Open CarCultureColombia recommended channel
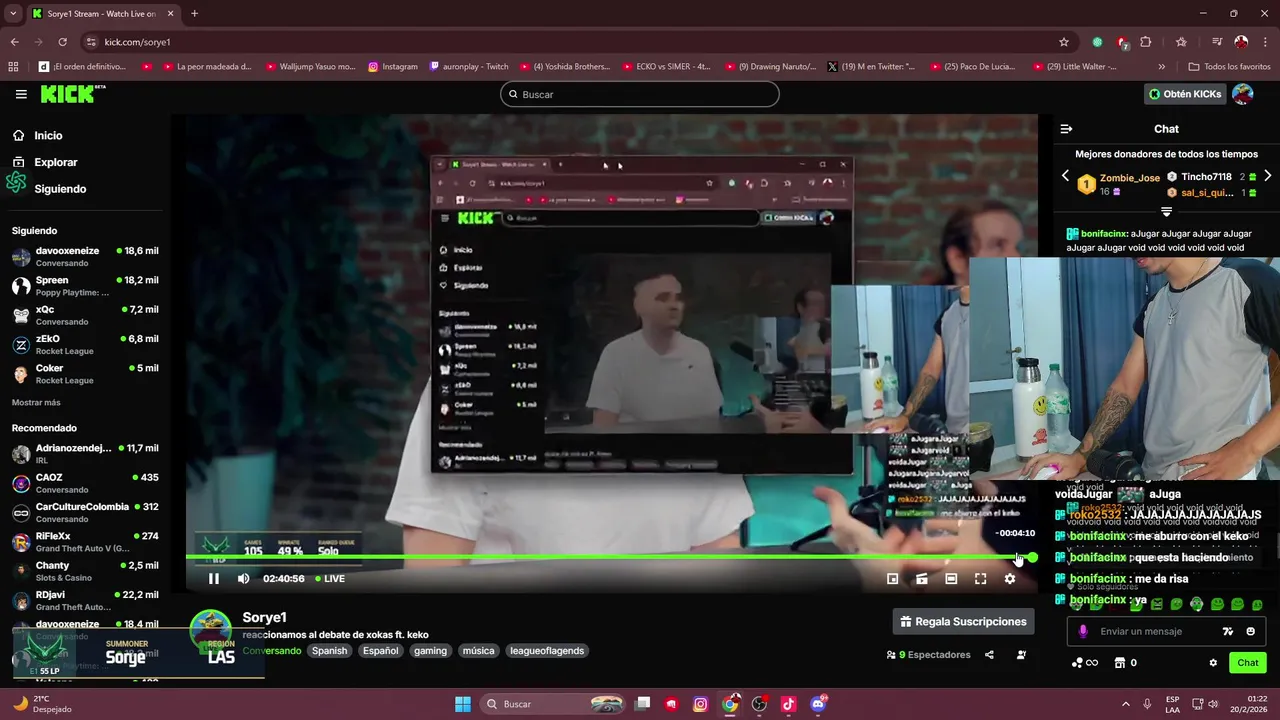The height and width of the screenshot is (720, 1280). (x=85, y=512)
